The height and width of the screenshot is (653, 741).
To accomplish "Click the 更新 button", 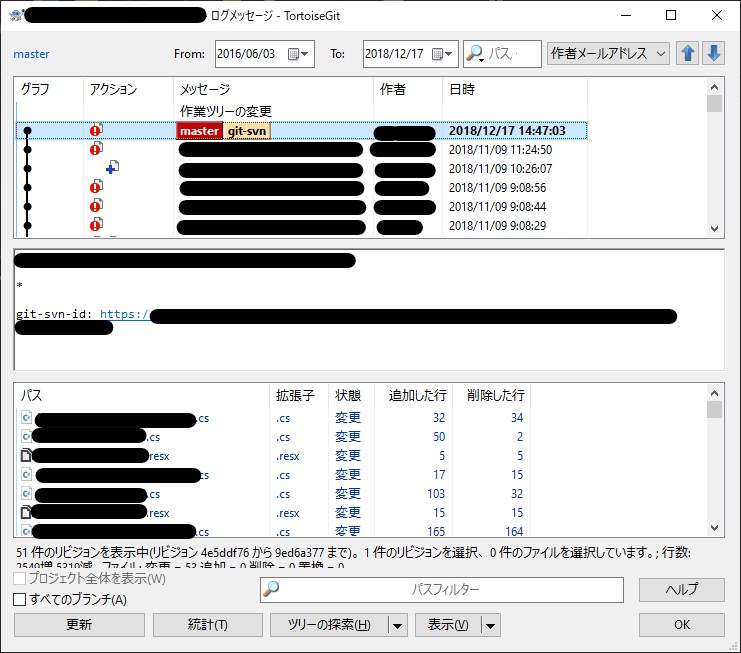I will point(79,625).
